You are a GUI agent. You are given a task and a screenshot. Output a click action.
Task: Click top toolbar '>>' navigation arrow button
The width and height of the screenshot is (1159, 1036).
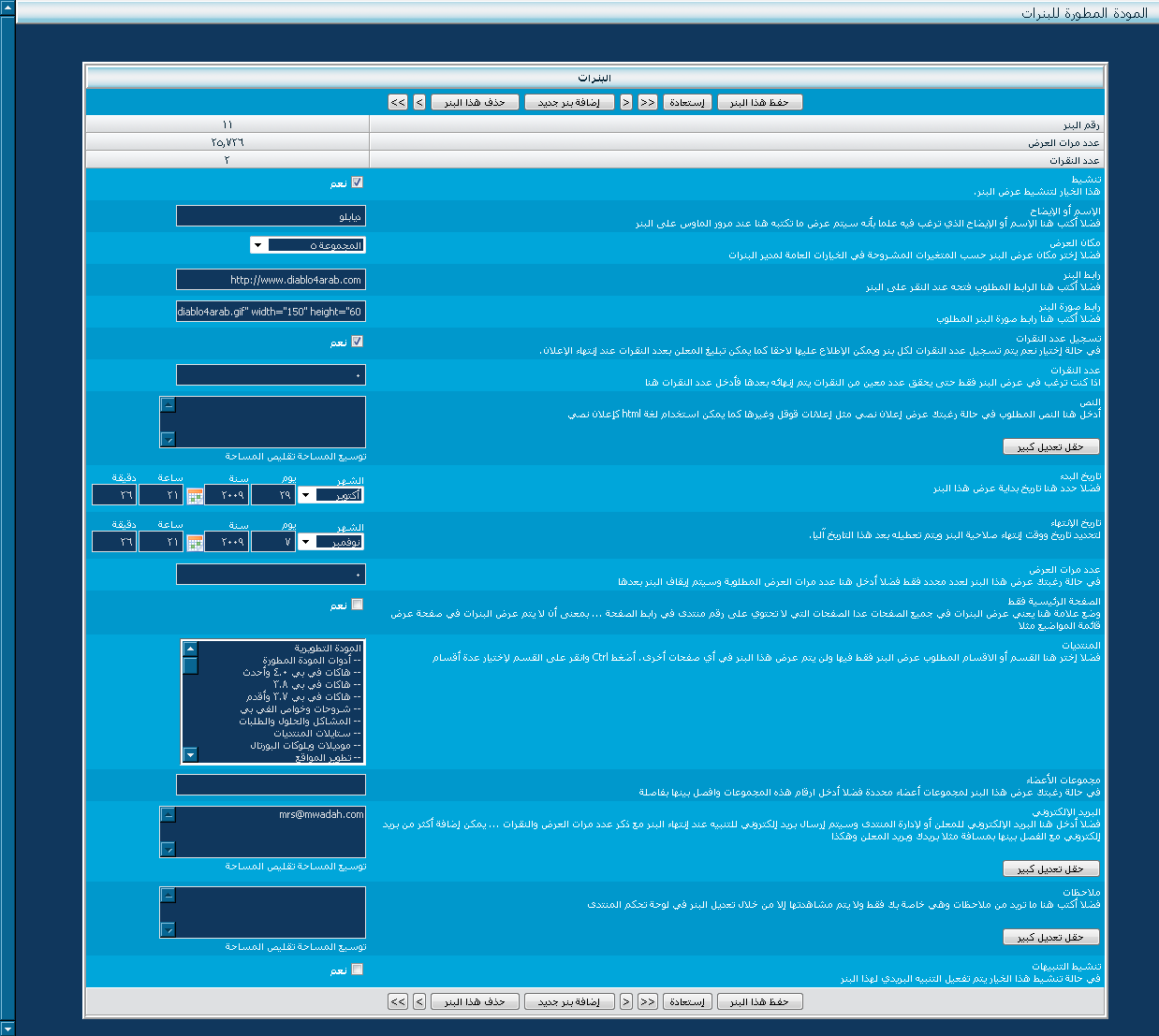[x=398, y=102]
